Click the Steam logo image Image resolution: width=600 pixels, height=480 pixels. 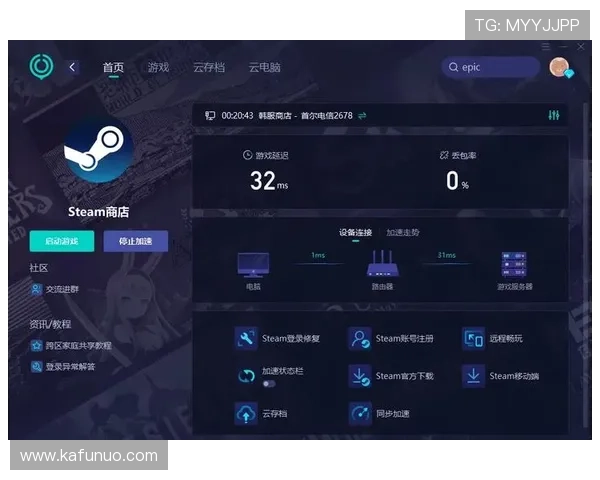(100, 150)
